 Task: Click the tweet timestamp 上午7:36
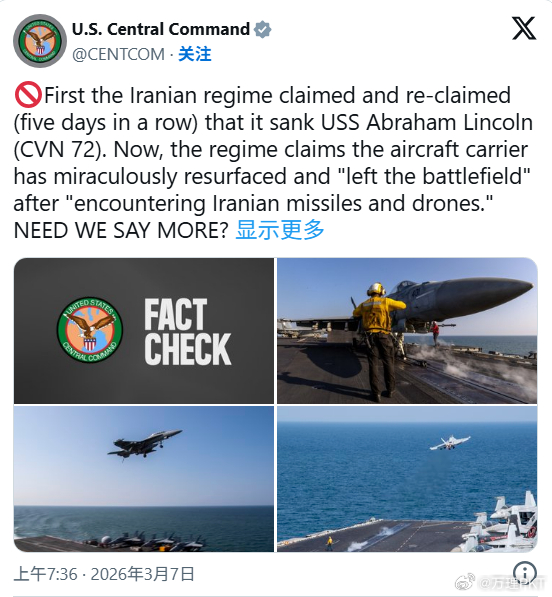tap(46, 574)
